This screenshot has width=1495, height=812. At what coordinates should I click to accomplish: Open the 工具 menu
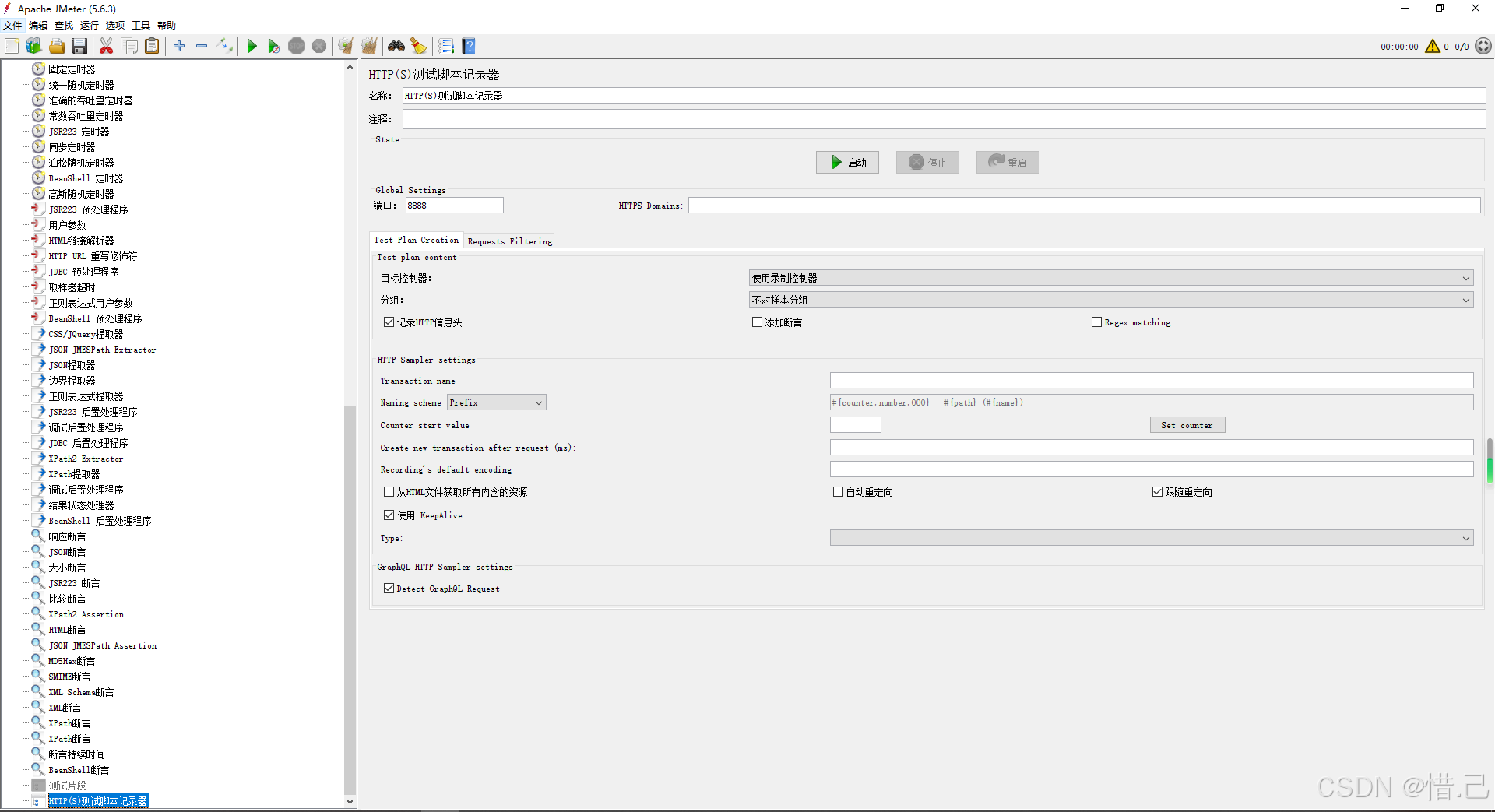tap(141, 25)
